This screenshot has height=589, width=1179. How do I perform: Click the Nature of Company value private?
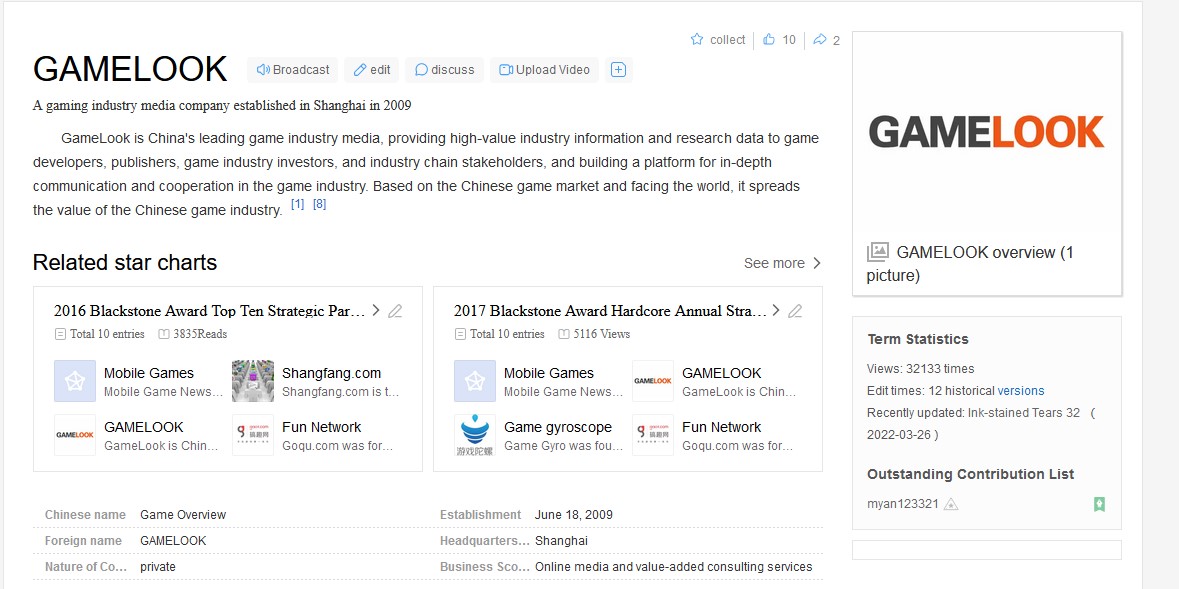coord(158,566)
